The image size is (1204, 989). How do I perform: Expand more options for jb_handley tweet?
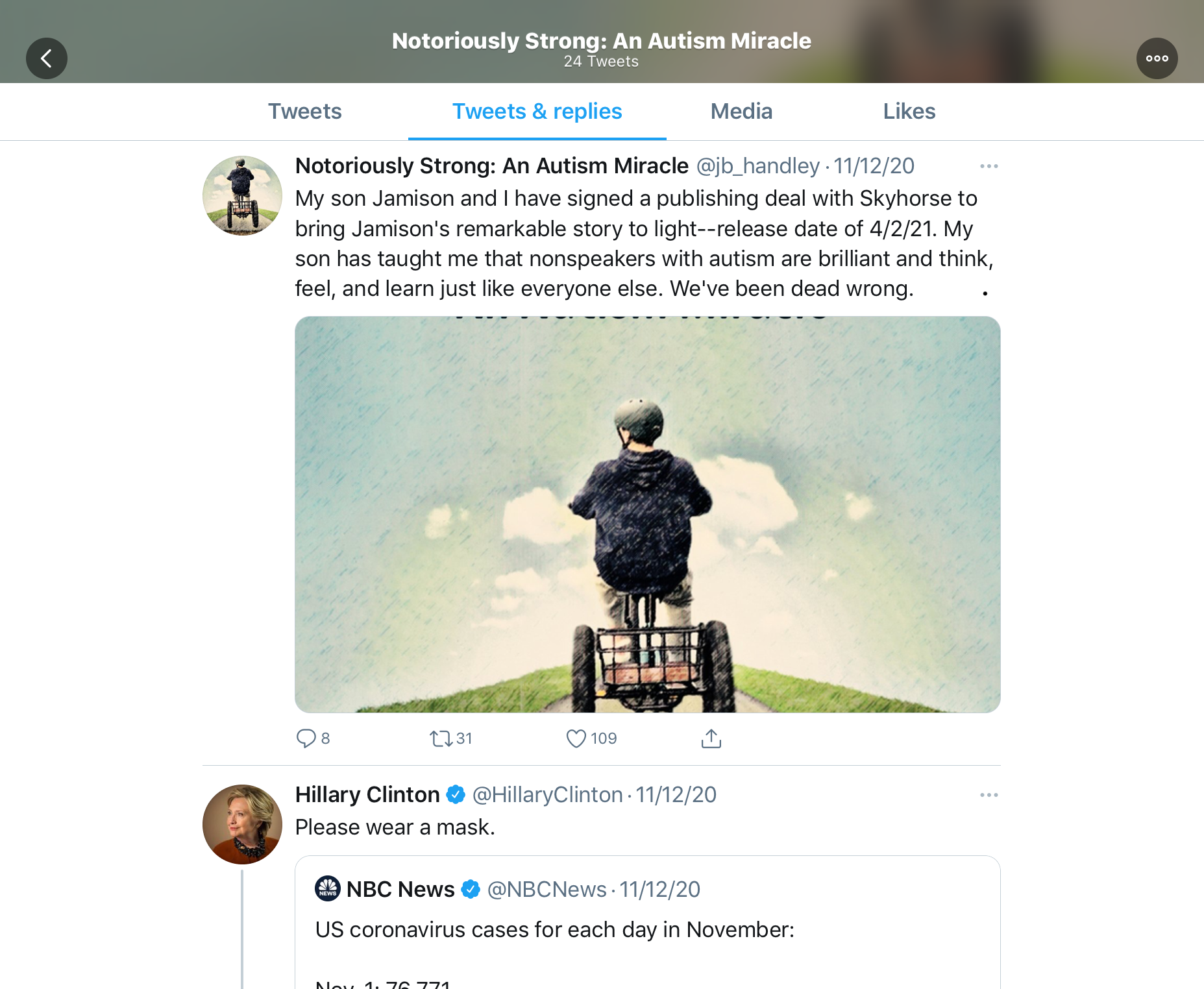point(989,166)
